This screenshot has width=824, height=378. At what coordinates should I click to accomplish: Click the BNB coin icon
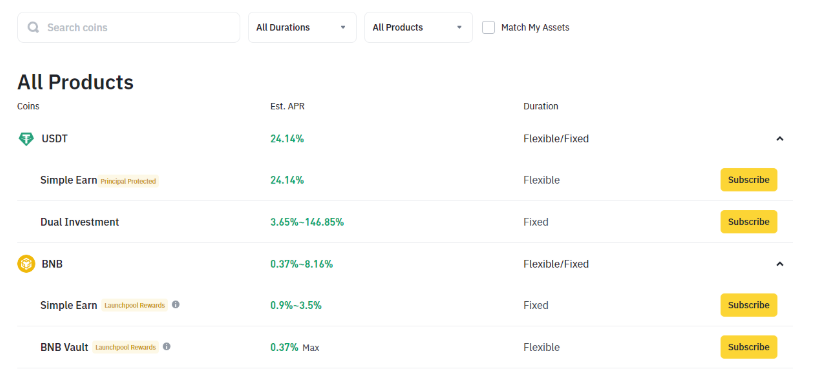coord(26,264)
